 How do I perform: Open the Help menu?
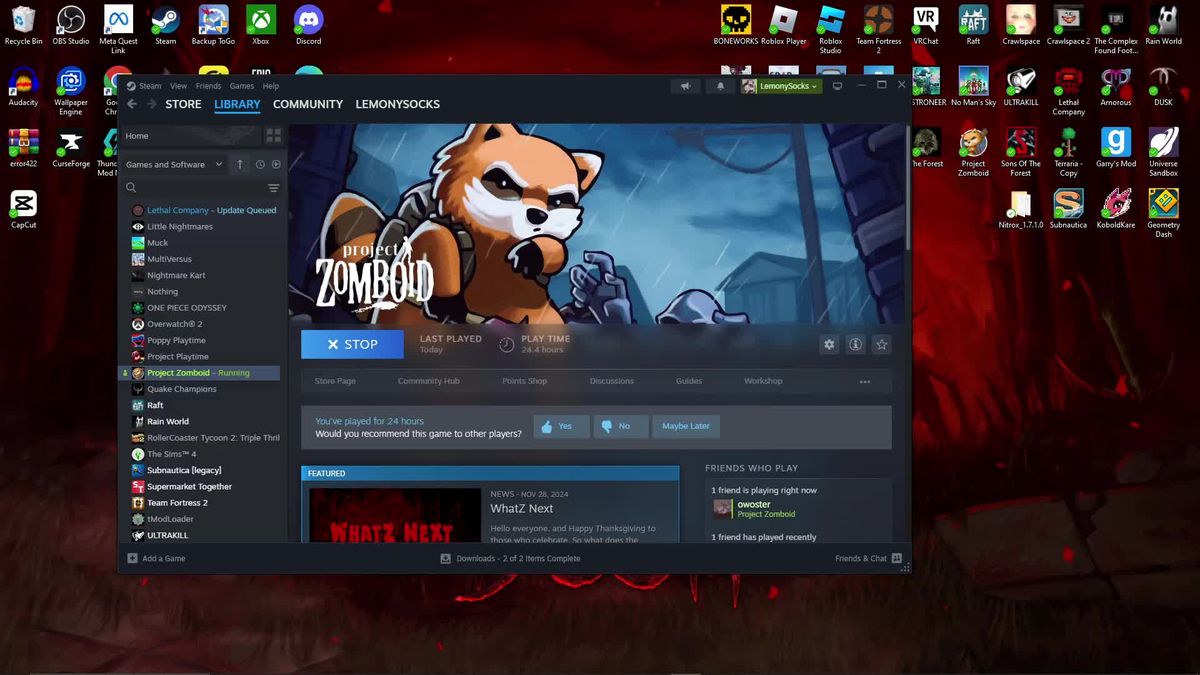click(271, 86)
